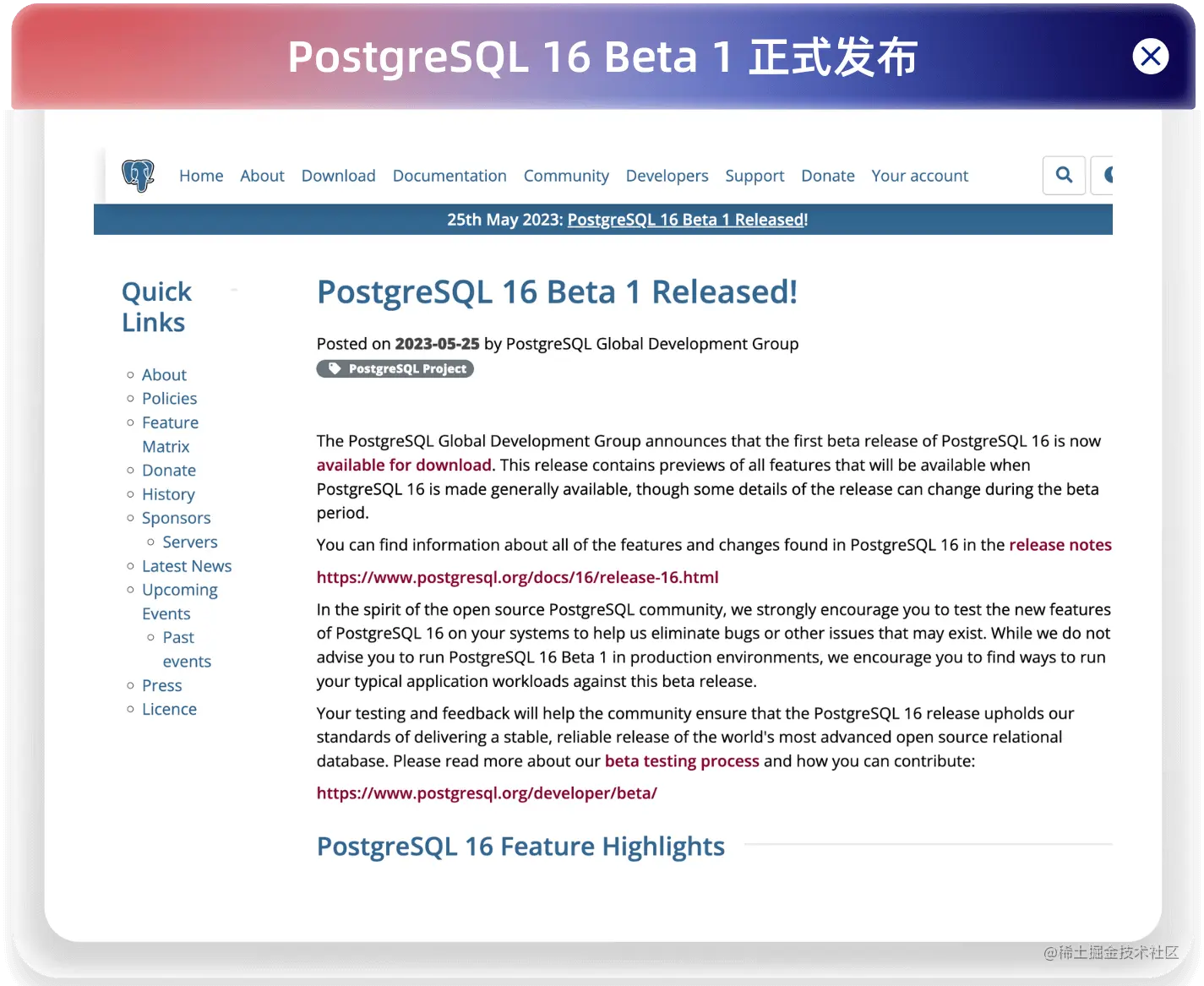Open Feature Matrix sidebar link

tap(170, 434)
